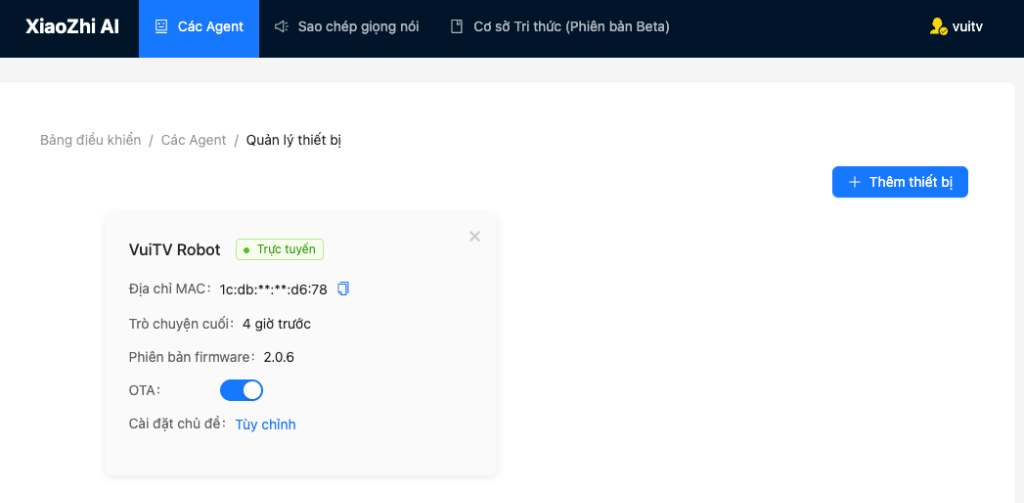Go to Bảng điều khiển in breadcrumb
Screen dimensions: 1024x503
90,140
